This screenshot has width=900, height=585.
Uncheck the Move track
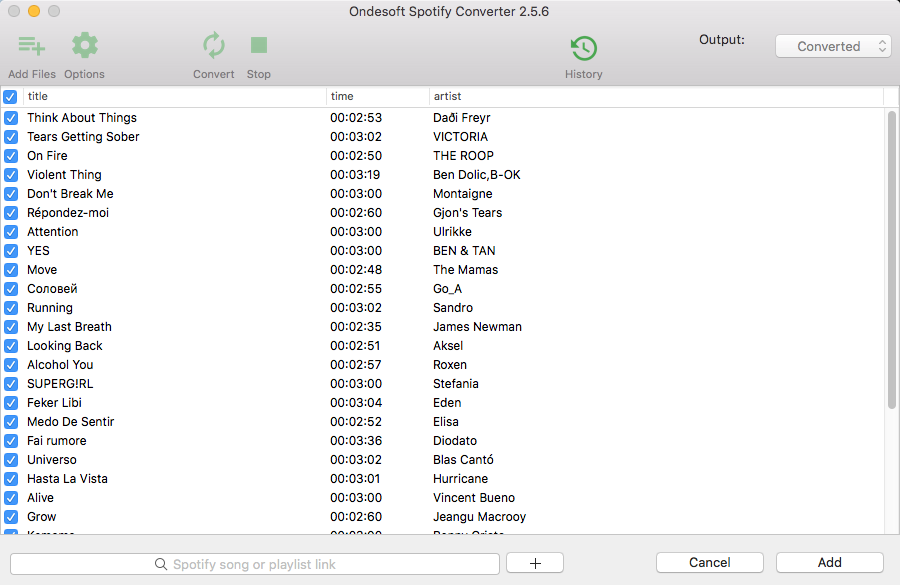coord(11,270)
